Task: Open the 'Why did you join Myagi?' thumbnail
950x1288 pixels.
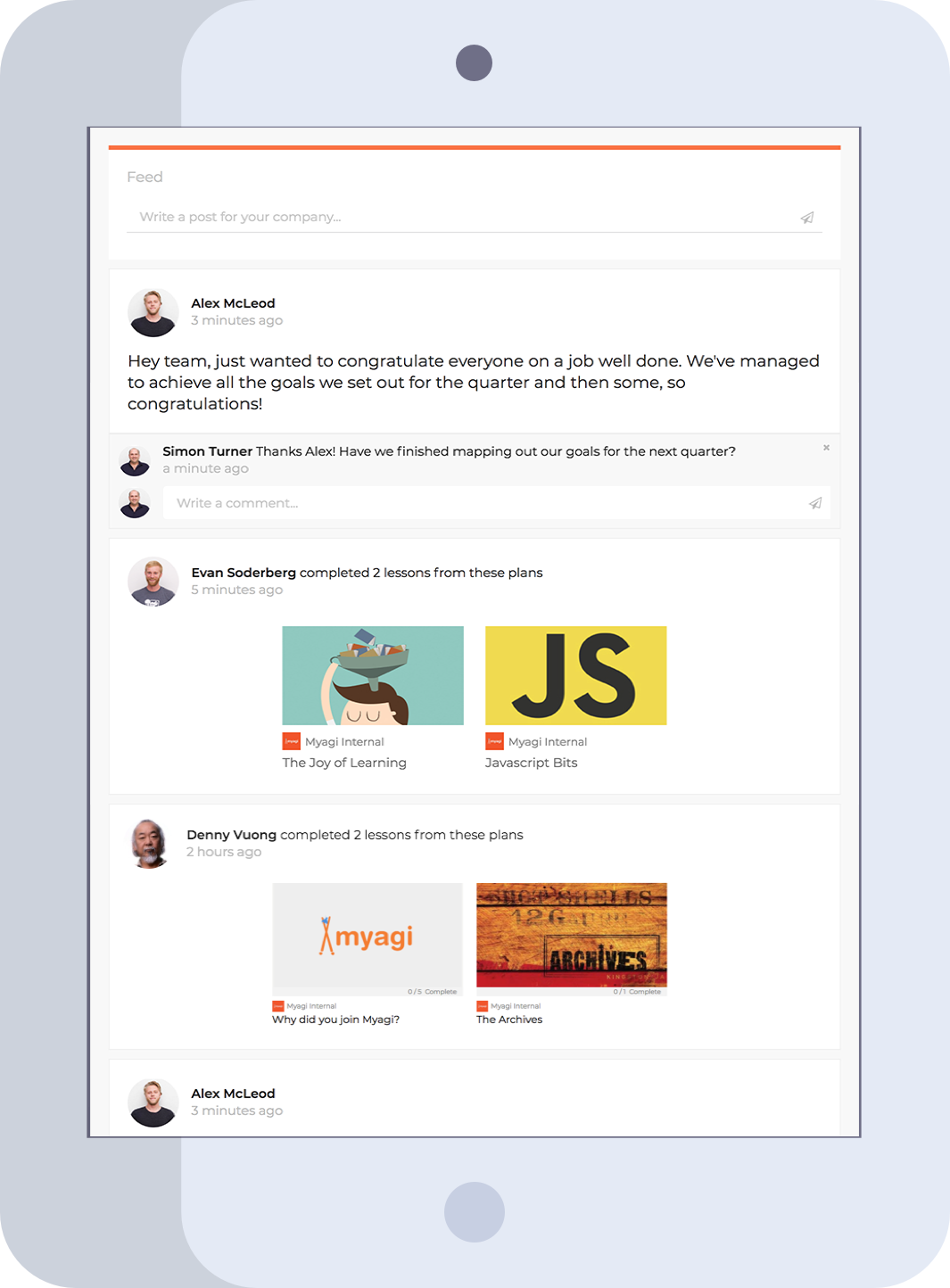Action: [368, 939]
